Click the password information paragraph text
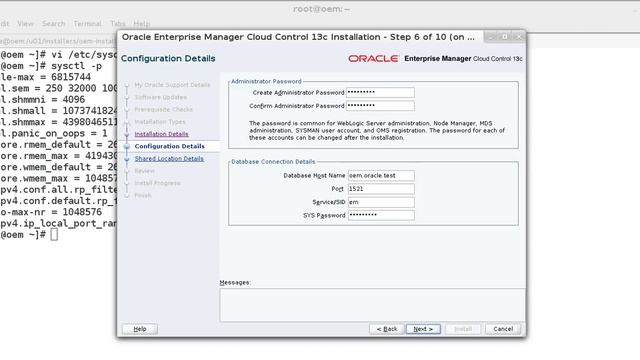Screen dimensions: 640x360 (x=376, y=131)
